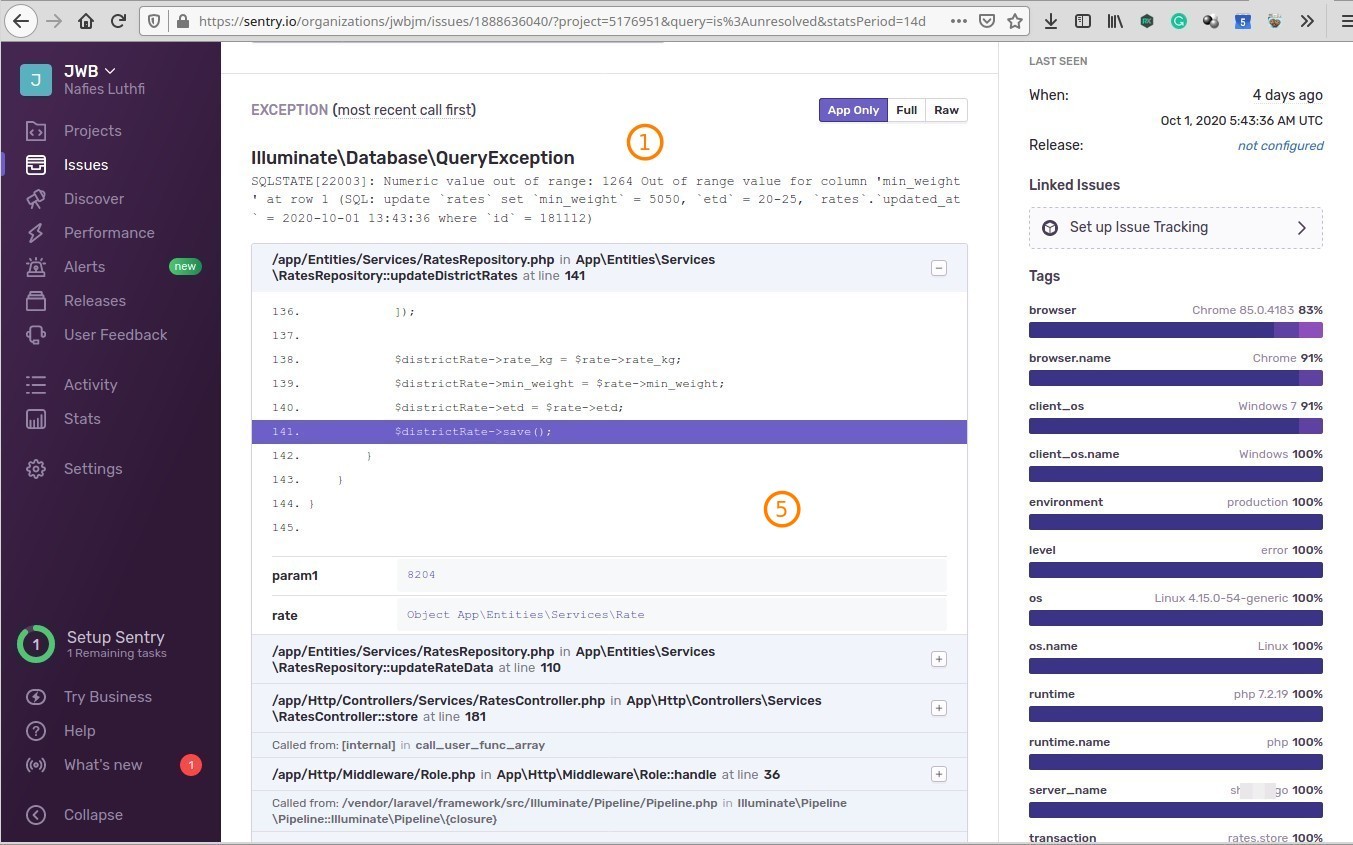The width and height of the screenshot is (1353, 845).
Task: Switch stack trace to Full view
Action: (x=907, y=110)
